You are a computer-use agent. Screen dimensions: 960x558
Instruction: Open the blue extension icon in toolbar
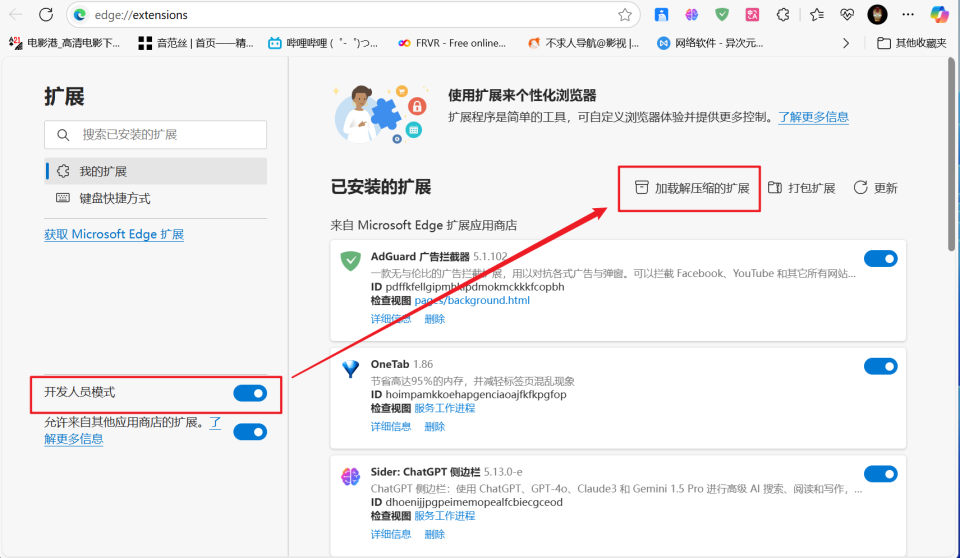click(x=661, y=14)
